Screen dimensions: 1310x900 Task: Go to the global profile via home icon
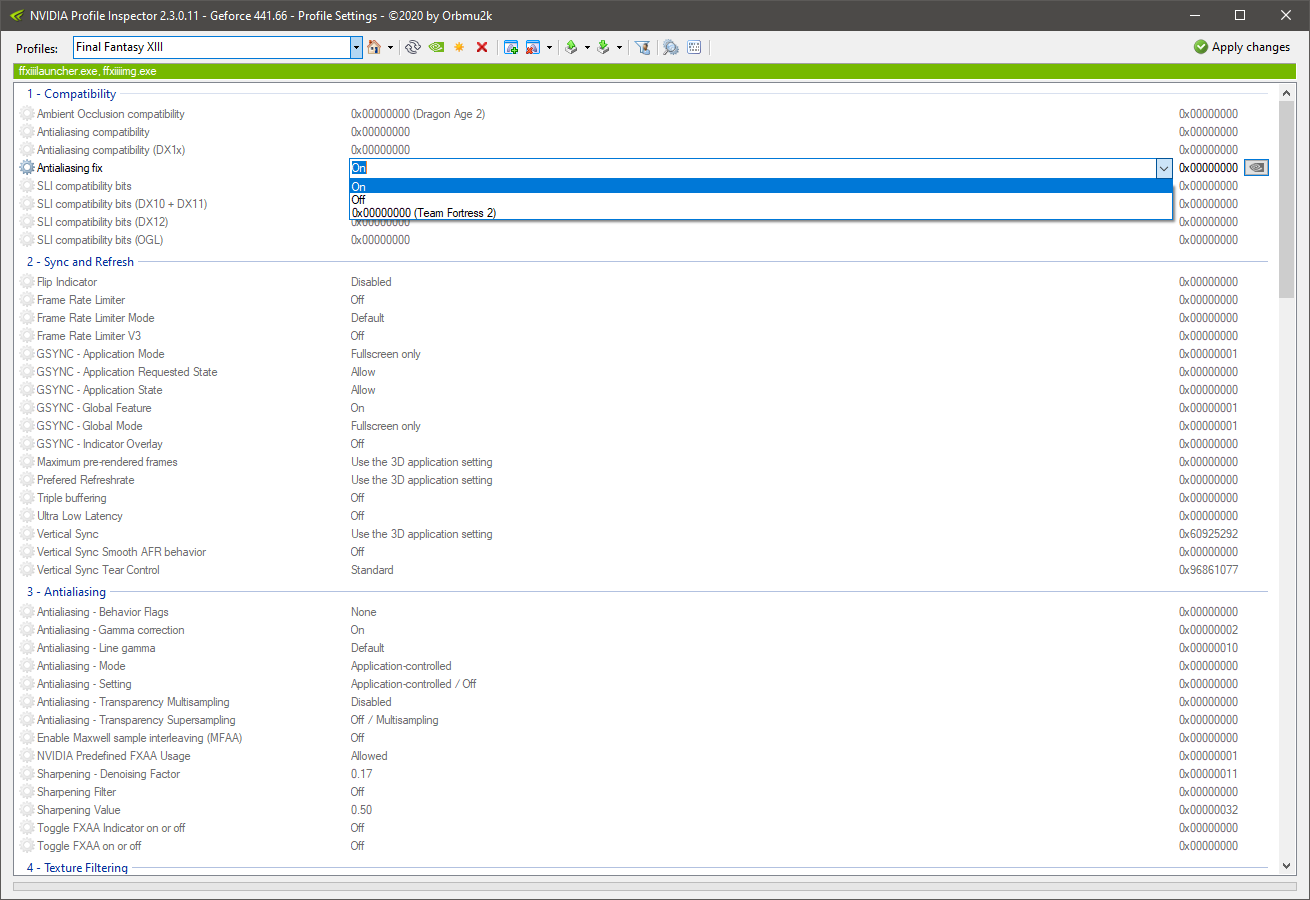coord(374,47)
